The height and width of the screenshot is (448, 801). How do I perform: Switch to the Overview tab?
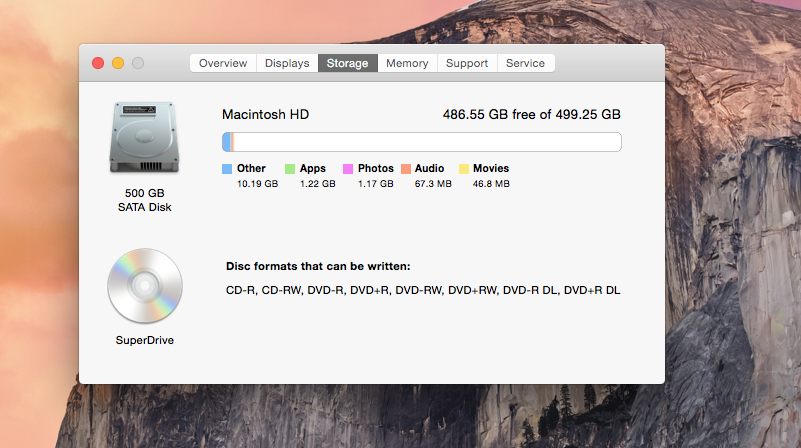[x=223, y=63]
